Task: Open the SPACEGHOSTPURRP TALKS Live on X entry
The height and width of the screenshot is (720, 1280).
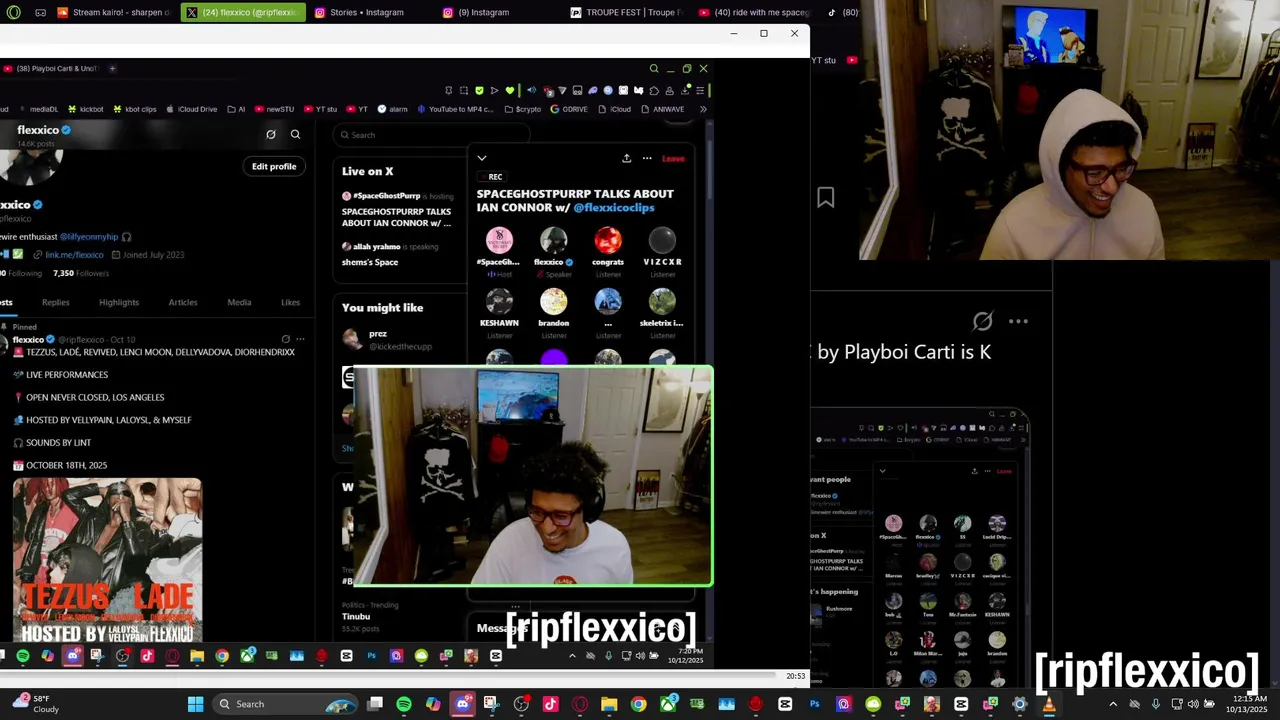Action: click(398, 210)
